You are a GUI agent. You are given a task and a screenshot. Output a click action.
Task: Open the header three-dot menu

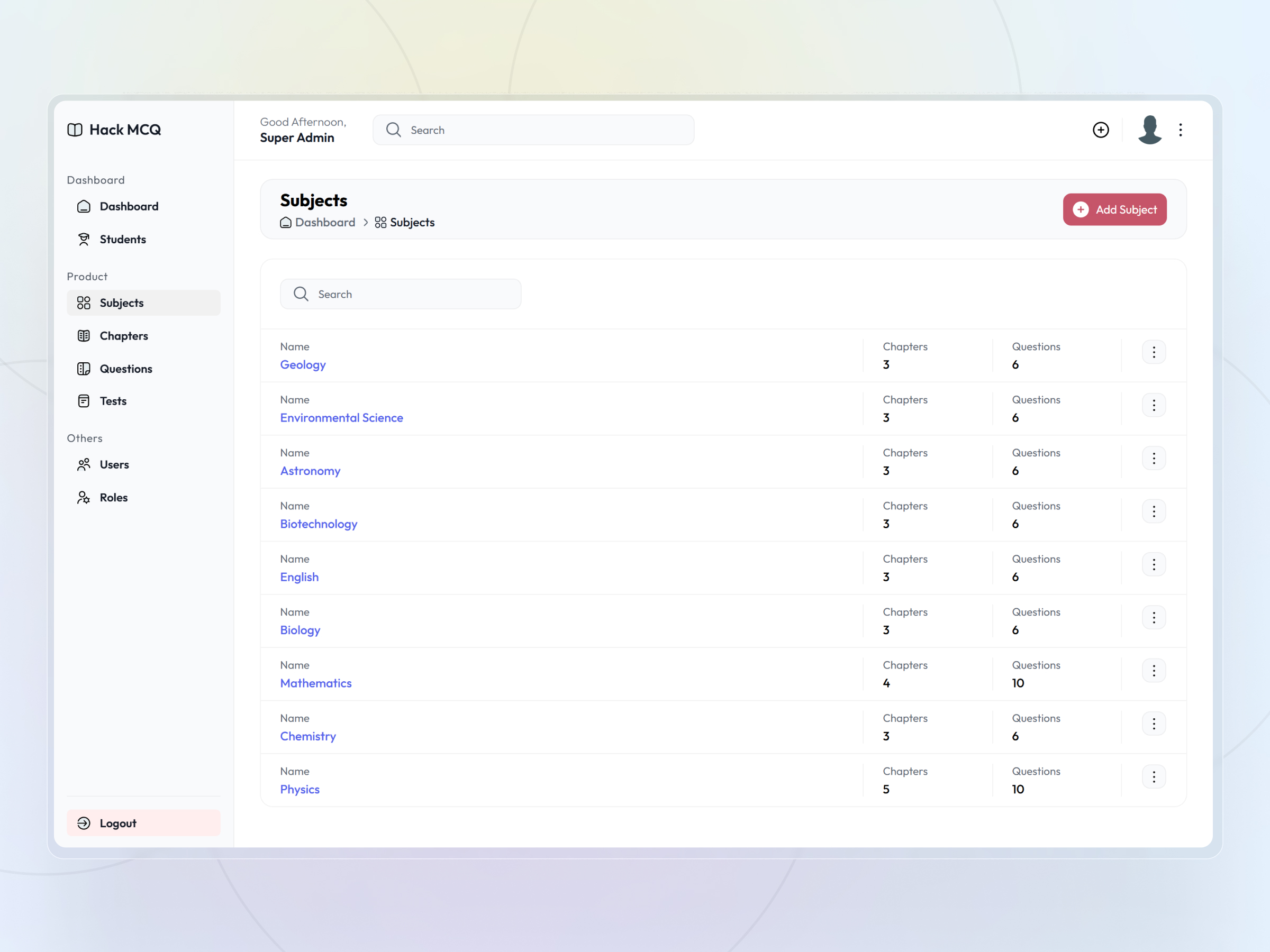point(1181,130)
